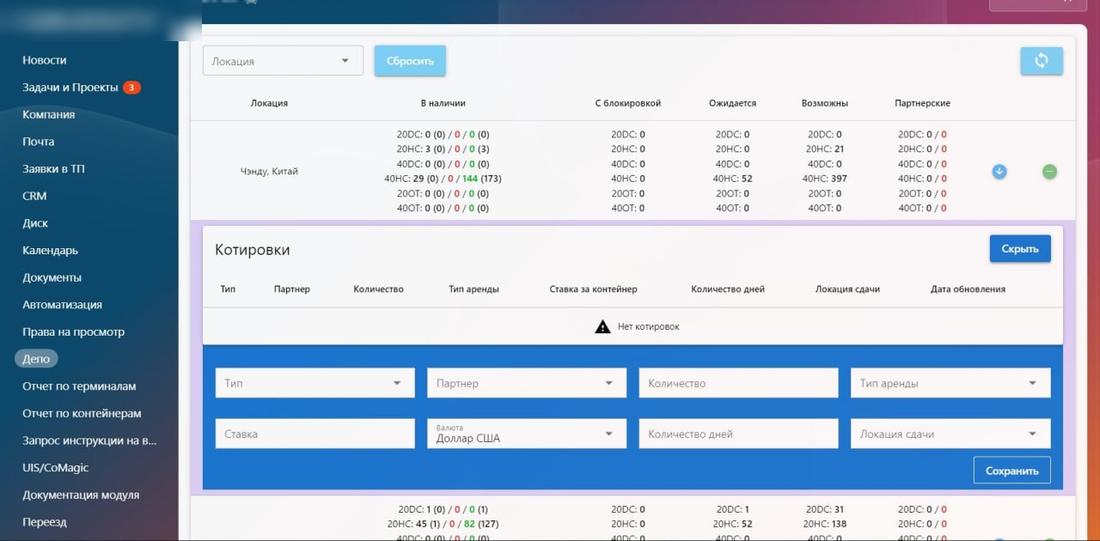Click the blue down-arrow icon for Чэнду
The image size is (1100, 541).
tap(999, 171)
